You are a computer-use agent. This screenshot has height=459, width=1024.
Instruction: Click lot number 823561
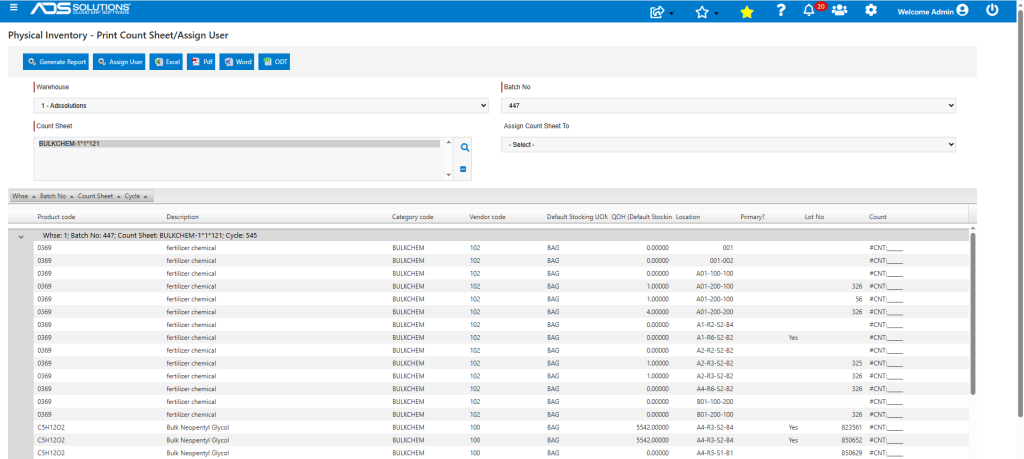click(852, 427)
